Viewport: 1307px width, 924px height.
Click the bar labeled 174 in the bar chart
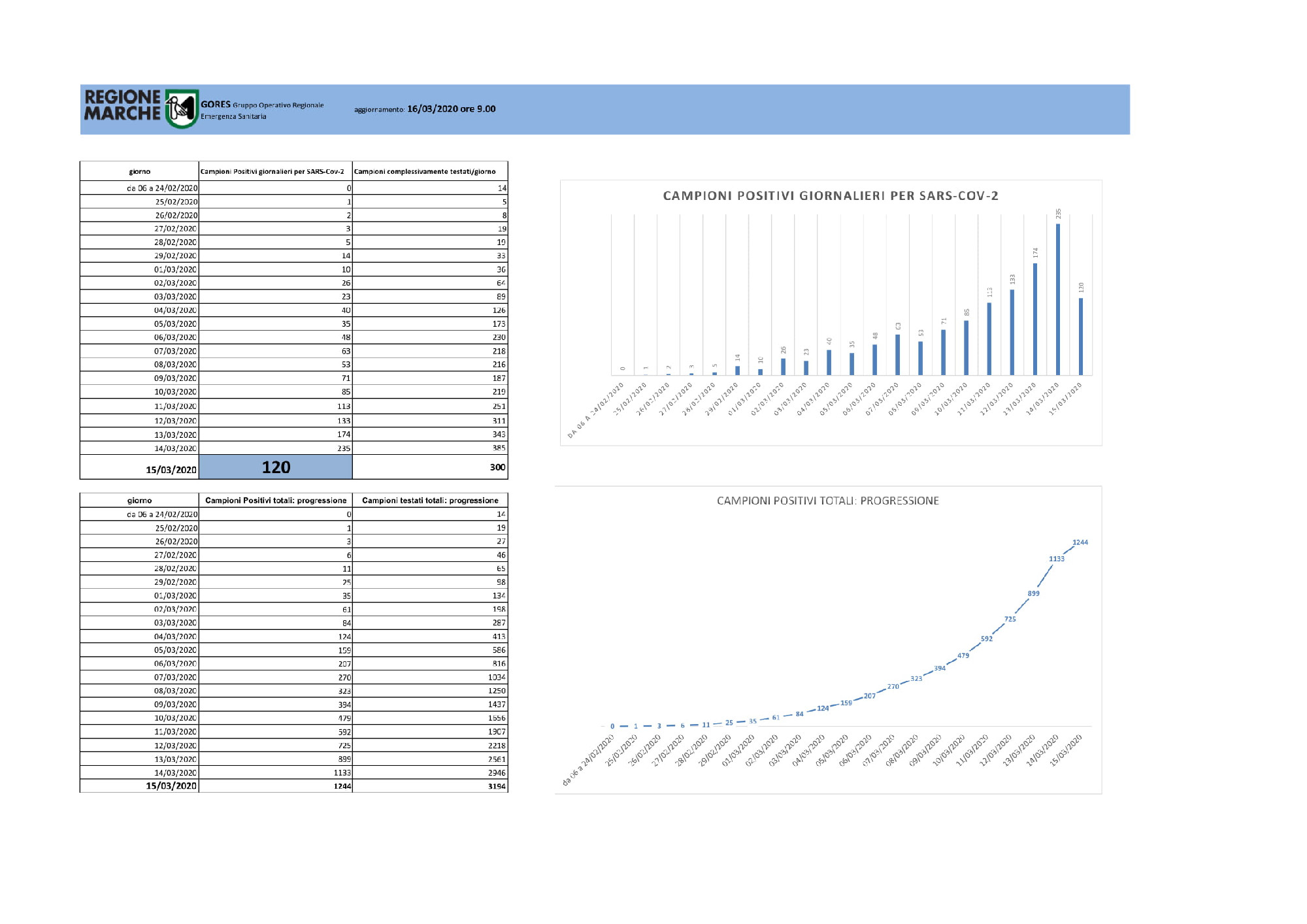[x=1035, y=319]
